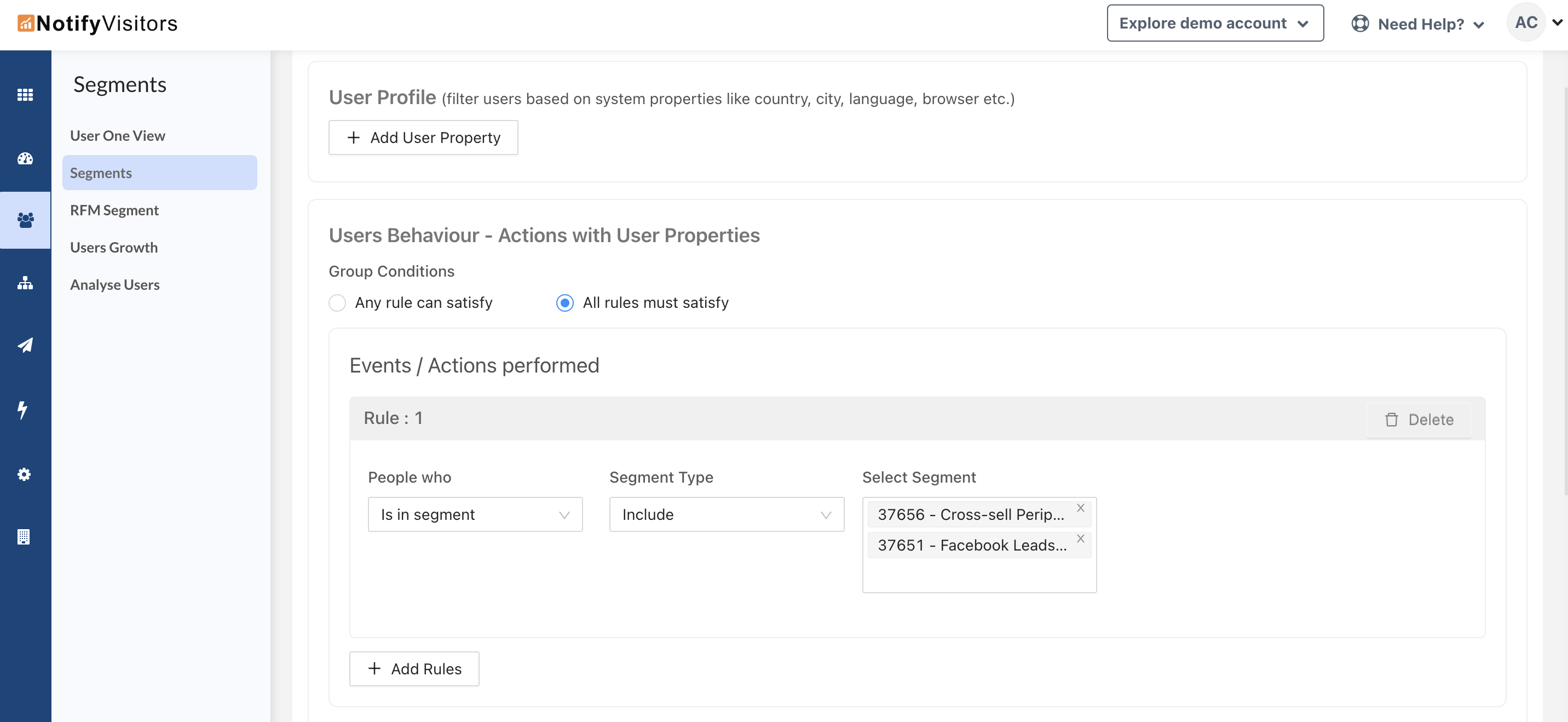Click the Add Rules button
Screen dimensions: 1568x722
414,668
